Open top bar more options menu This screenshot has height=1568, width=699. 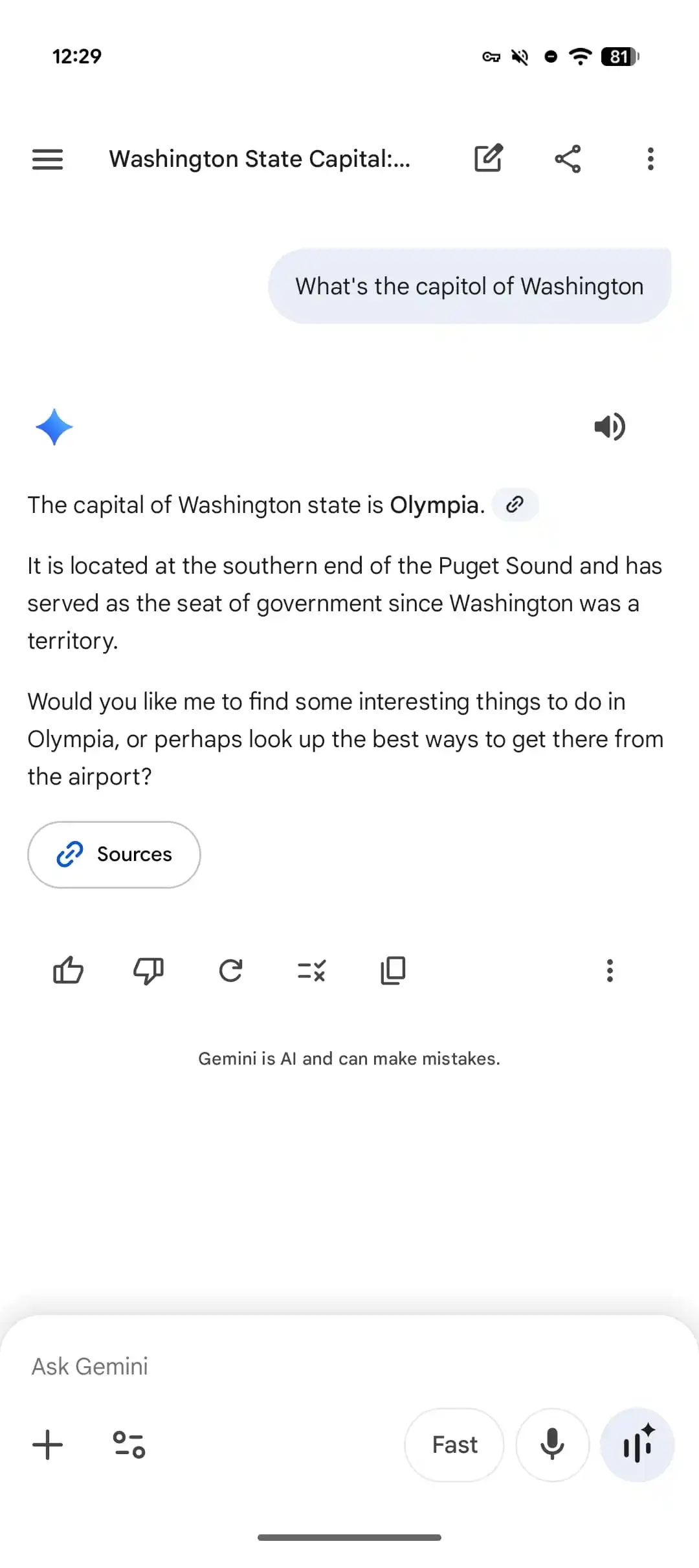click(x=650, y=158)
